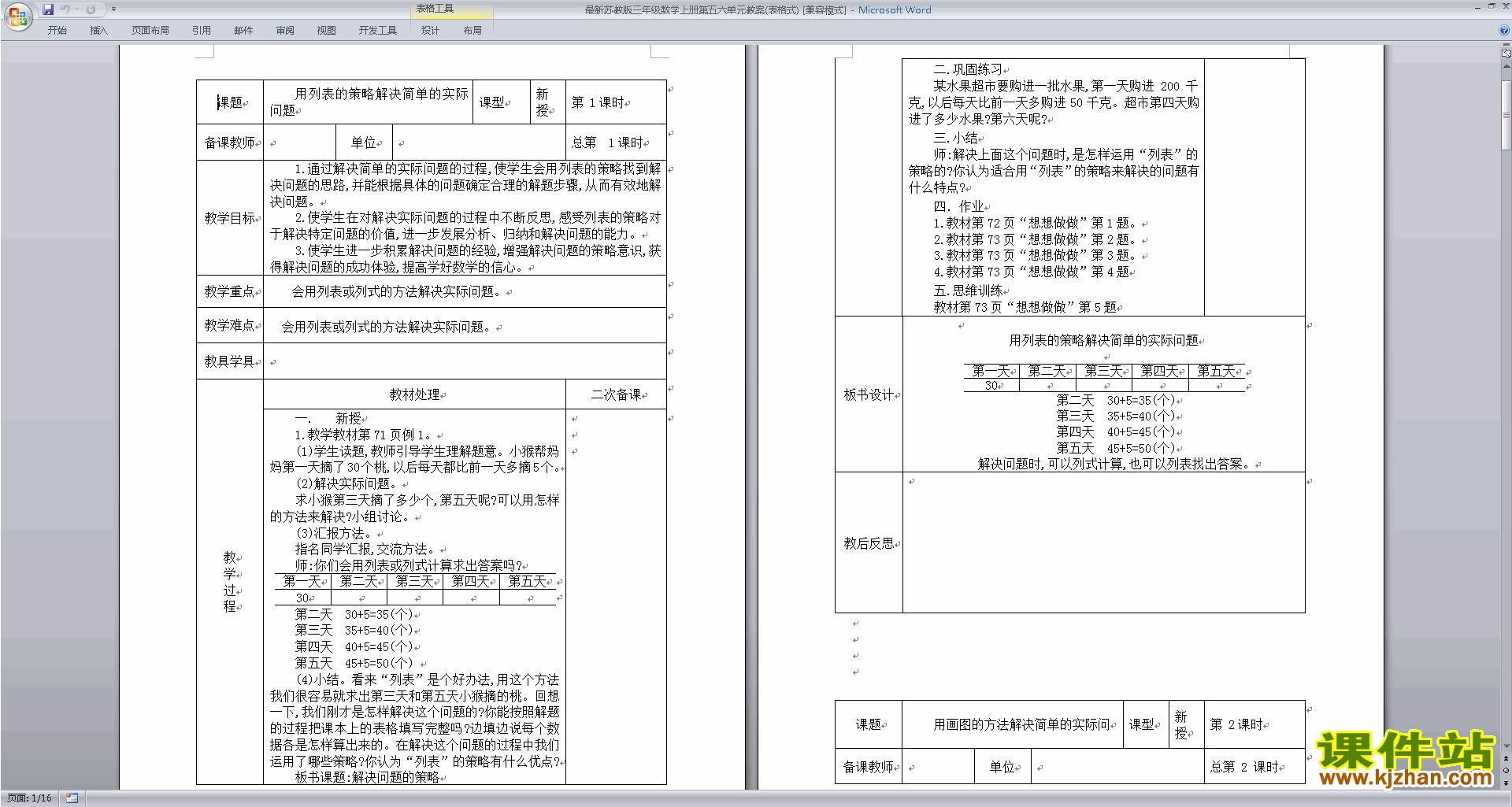The image size is (1512, 807).
Task: Click the macro recording icon in status bar
Action: [x=72, y=798]
